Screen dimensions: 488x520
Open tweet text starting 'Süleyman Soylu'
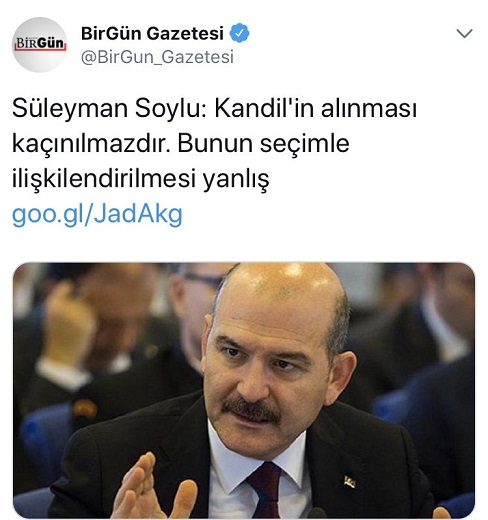pyautogui.click(x=214, y=143)
